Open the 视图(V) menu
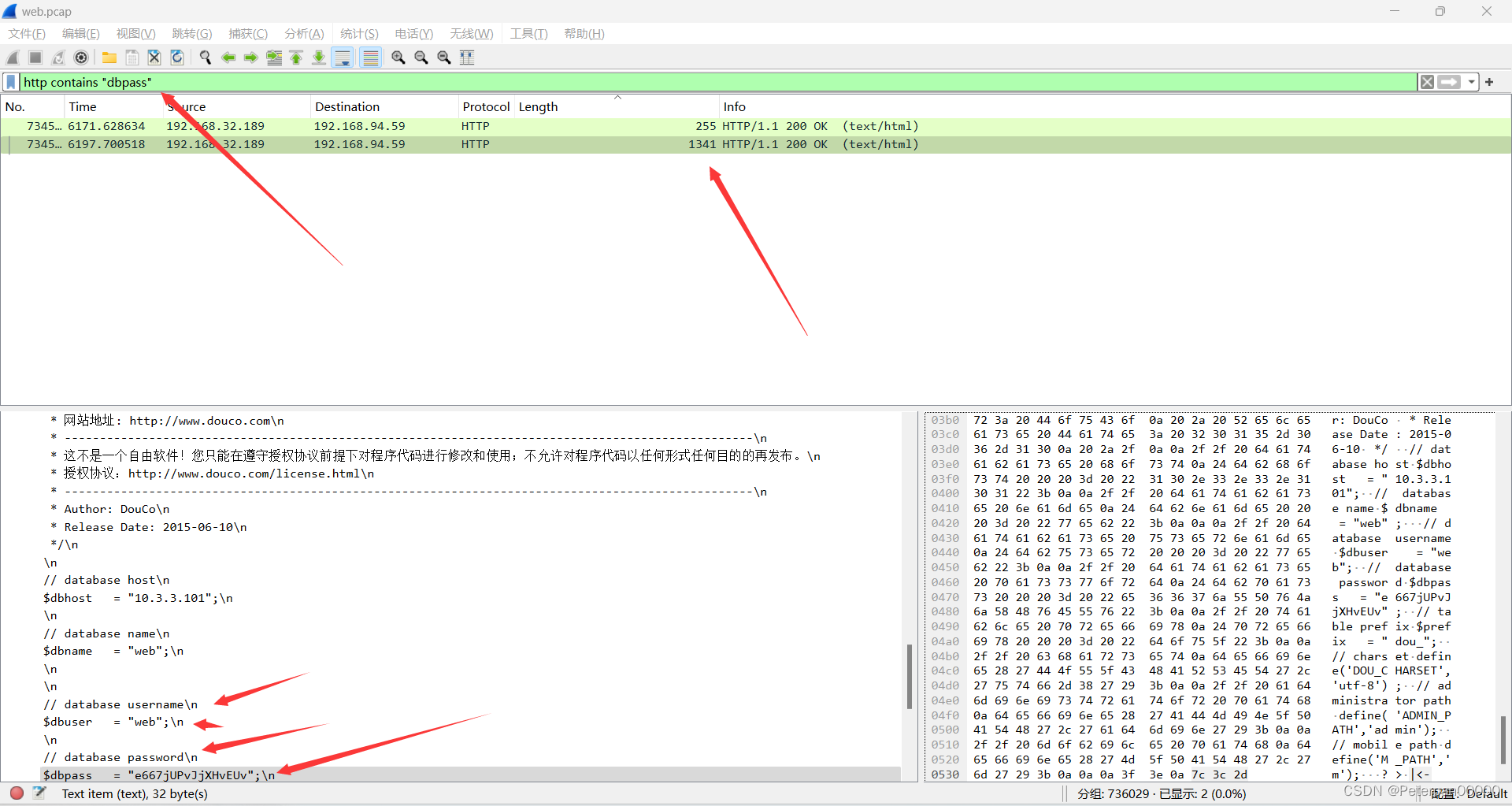Viewport: 1512px width, 806px height. tap(135, 34)
